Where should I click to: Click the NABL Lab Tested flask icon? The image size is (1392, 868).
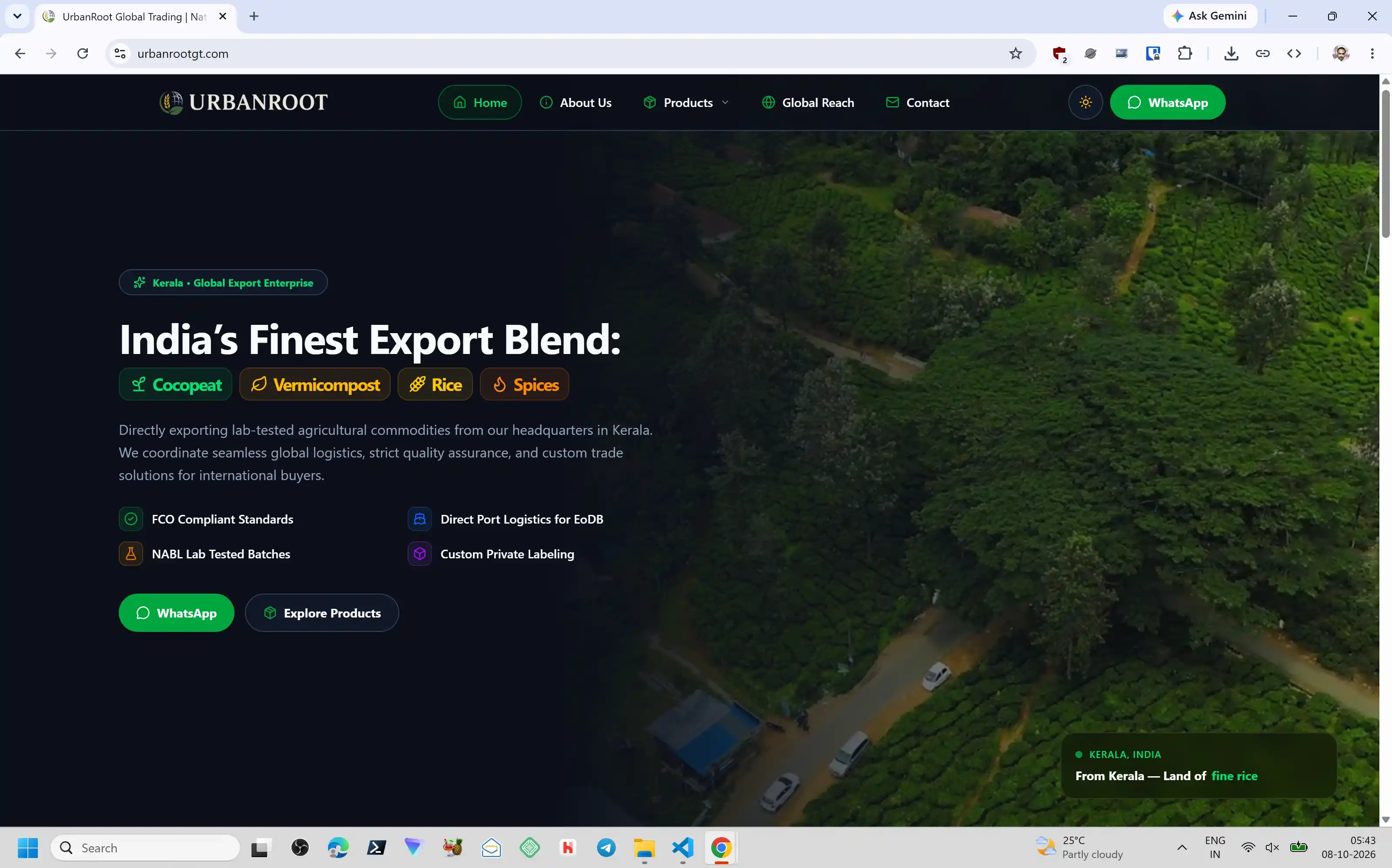coord(131,554)
